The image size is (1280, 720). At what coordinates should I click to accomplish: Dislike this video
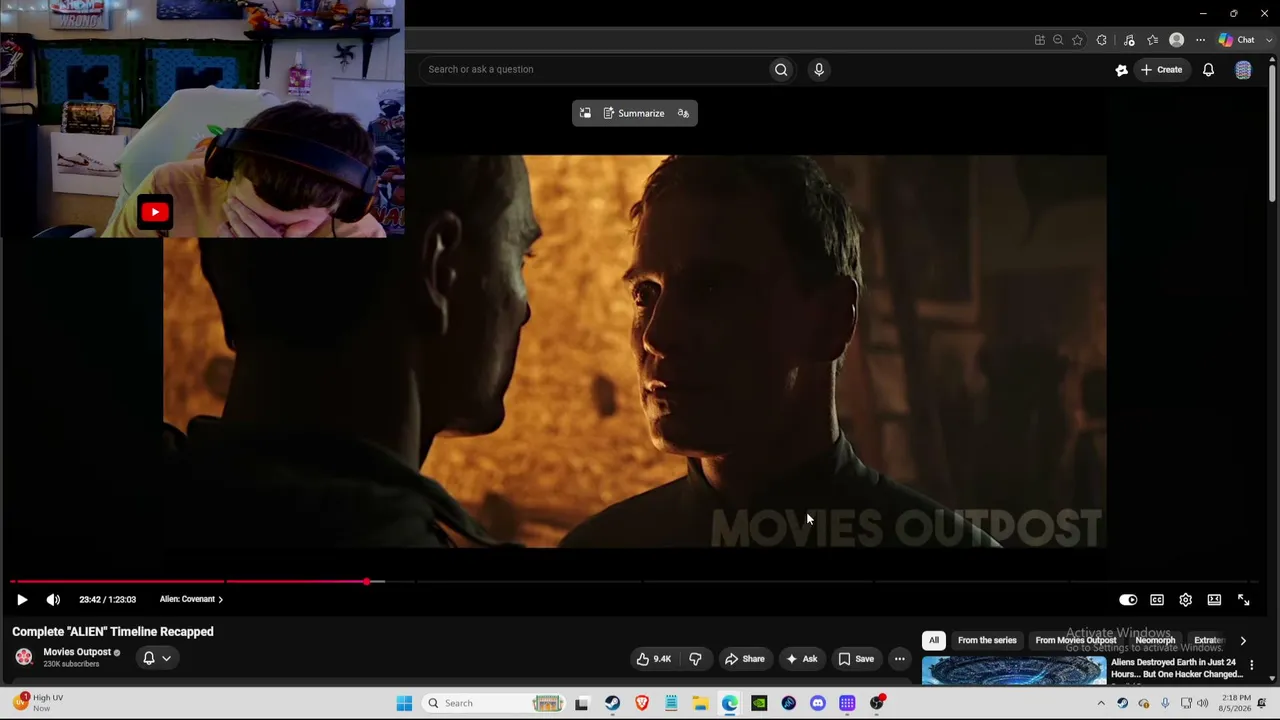point(695,659)
